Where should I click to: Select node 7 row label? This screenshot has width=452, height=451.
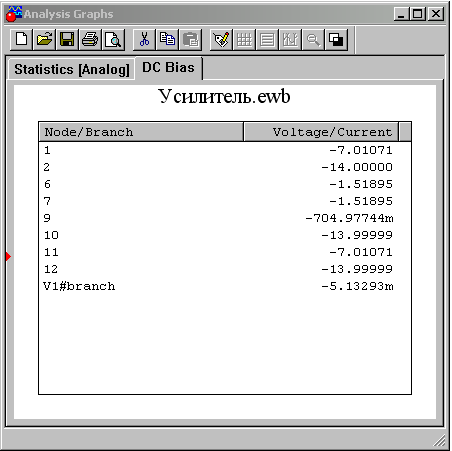[47, 201]
